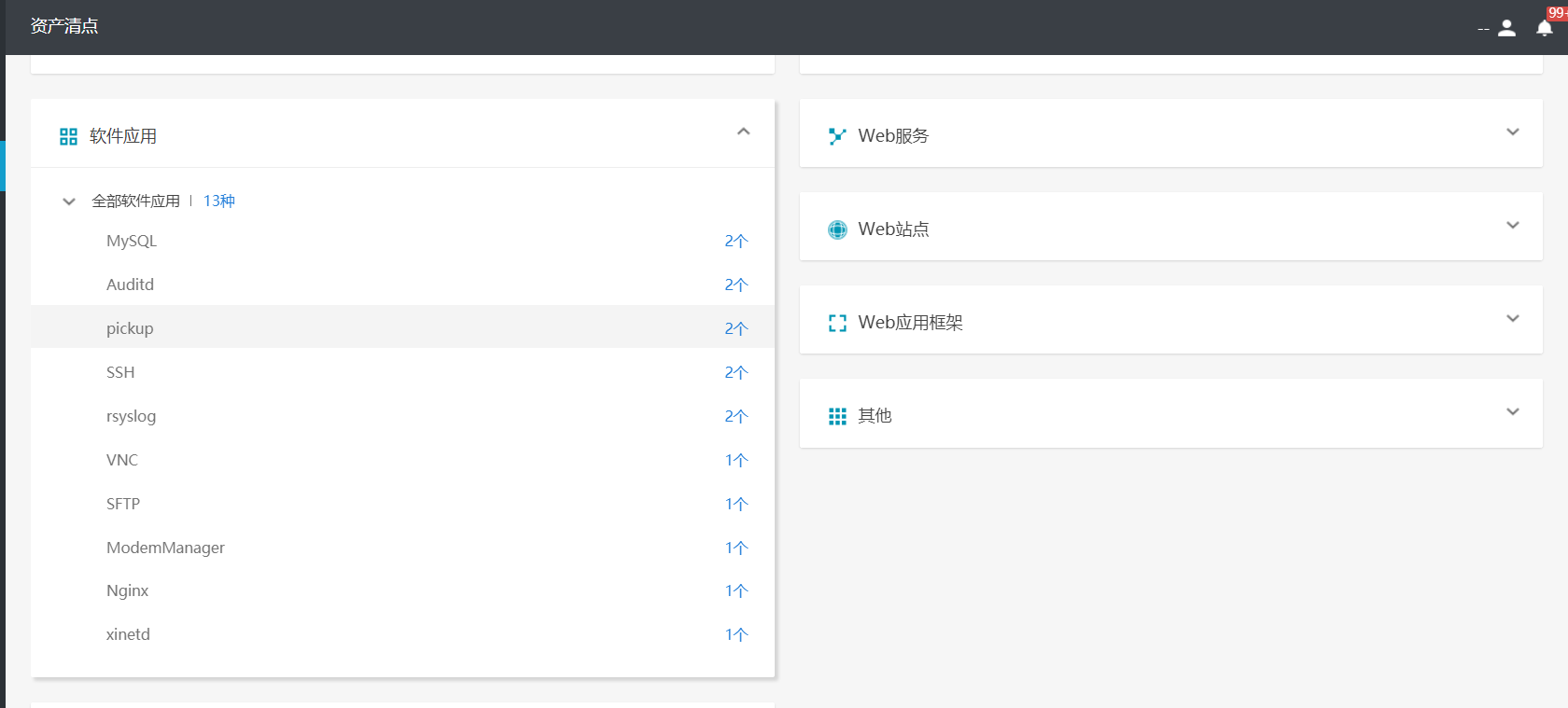Collapse the 全部软件应用 tree arrow
The image size is (1568, 708).
[68, 201]
